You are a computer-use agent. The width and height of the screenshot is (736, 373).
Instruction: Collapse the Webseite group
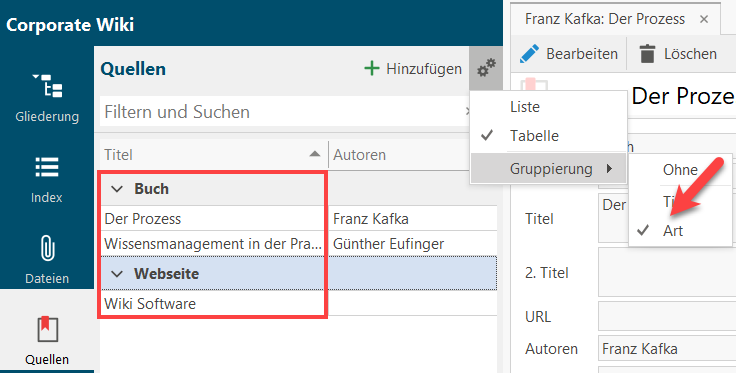[117, 274]
